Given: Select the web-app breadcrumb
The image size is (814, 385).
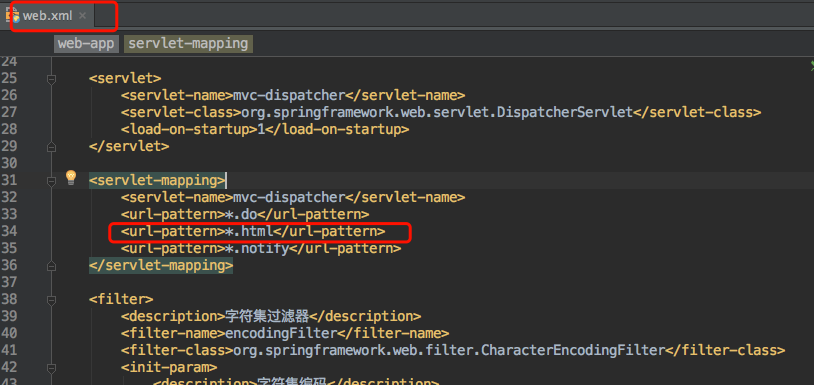Looking at the screenshot, I should (86, 44).
